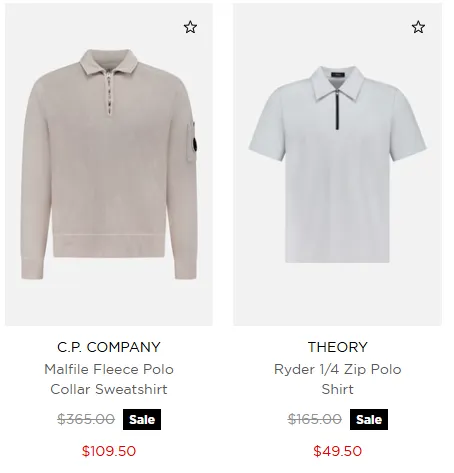
Task: Click the Sale badge beside $365.00
Action: coord(142,419)
